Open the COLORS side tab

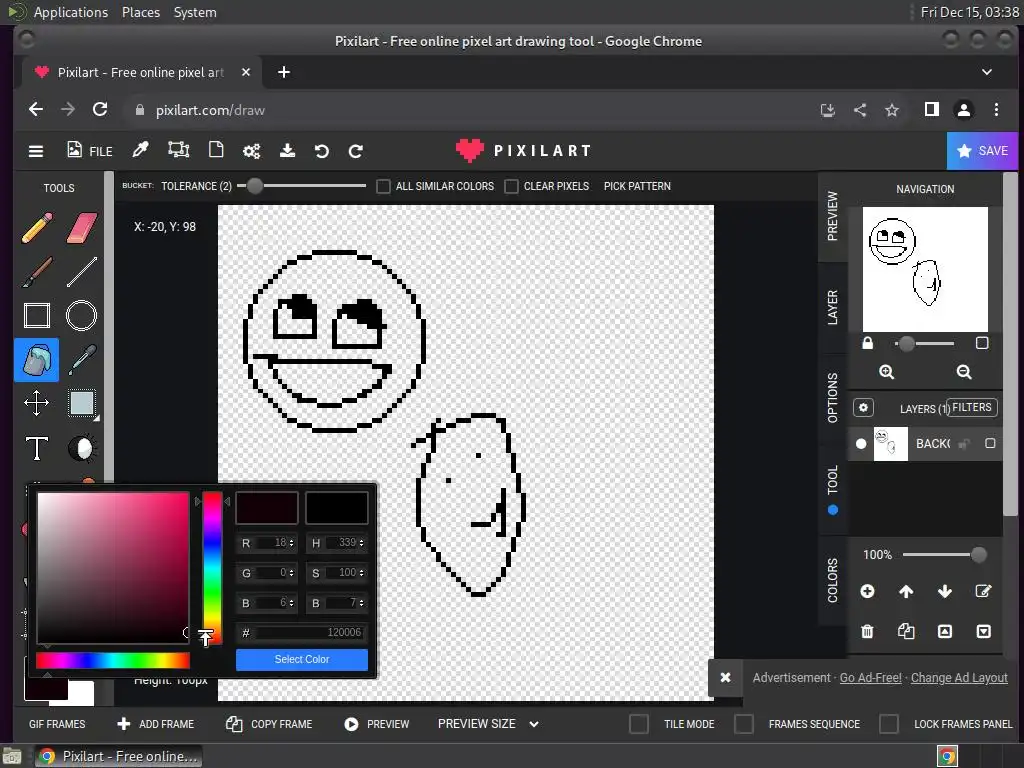click(x=833, y=580)
